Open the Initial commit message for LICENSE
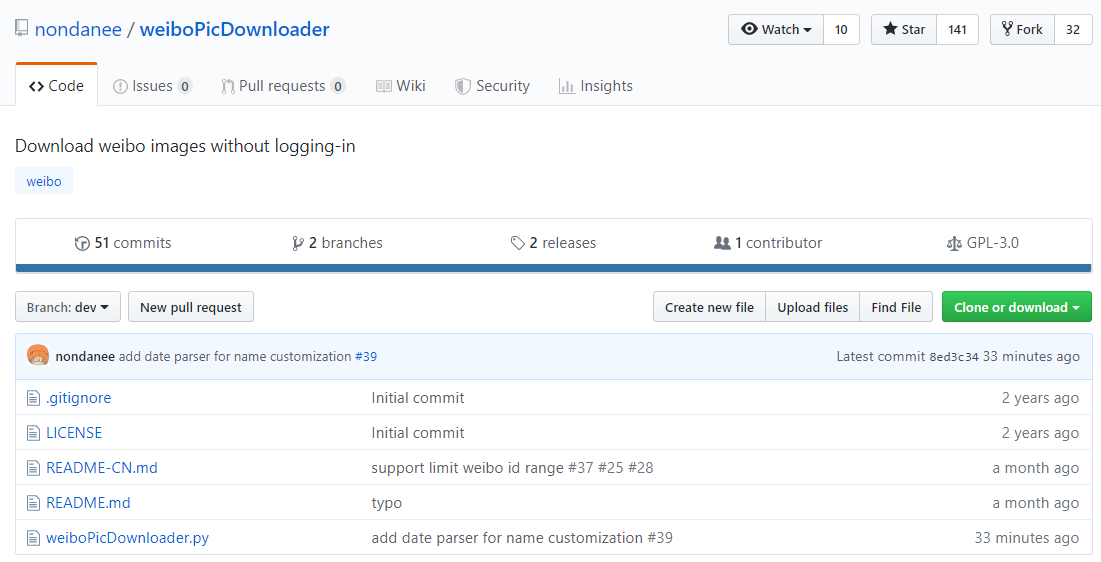This screenshot has height=562, width=1101. click(418, 433)
